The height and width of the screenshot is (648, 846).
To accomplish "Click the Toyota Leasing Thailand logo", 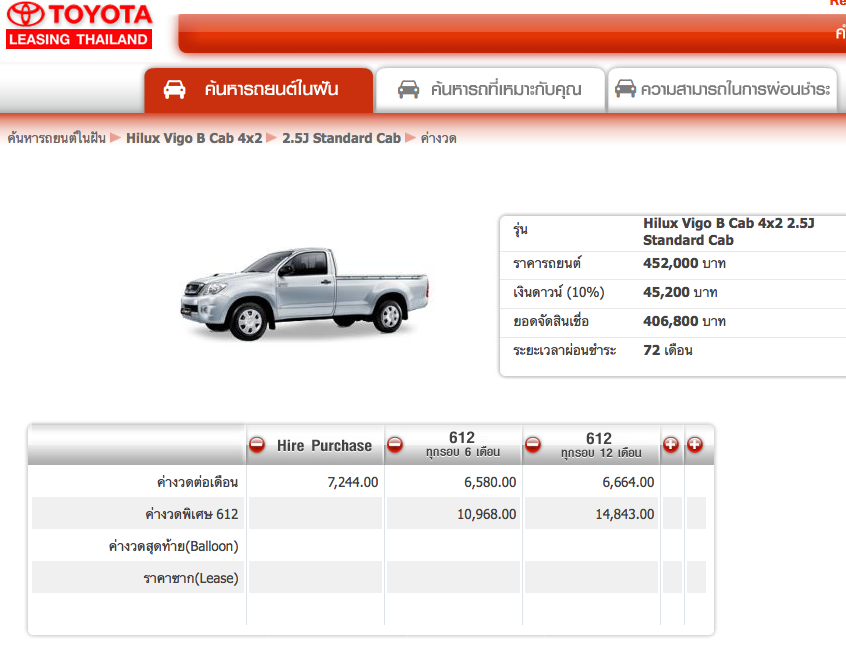I will point(79,25).
